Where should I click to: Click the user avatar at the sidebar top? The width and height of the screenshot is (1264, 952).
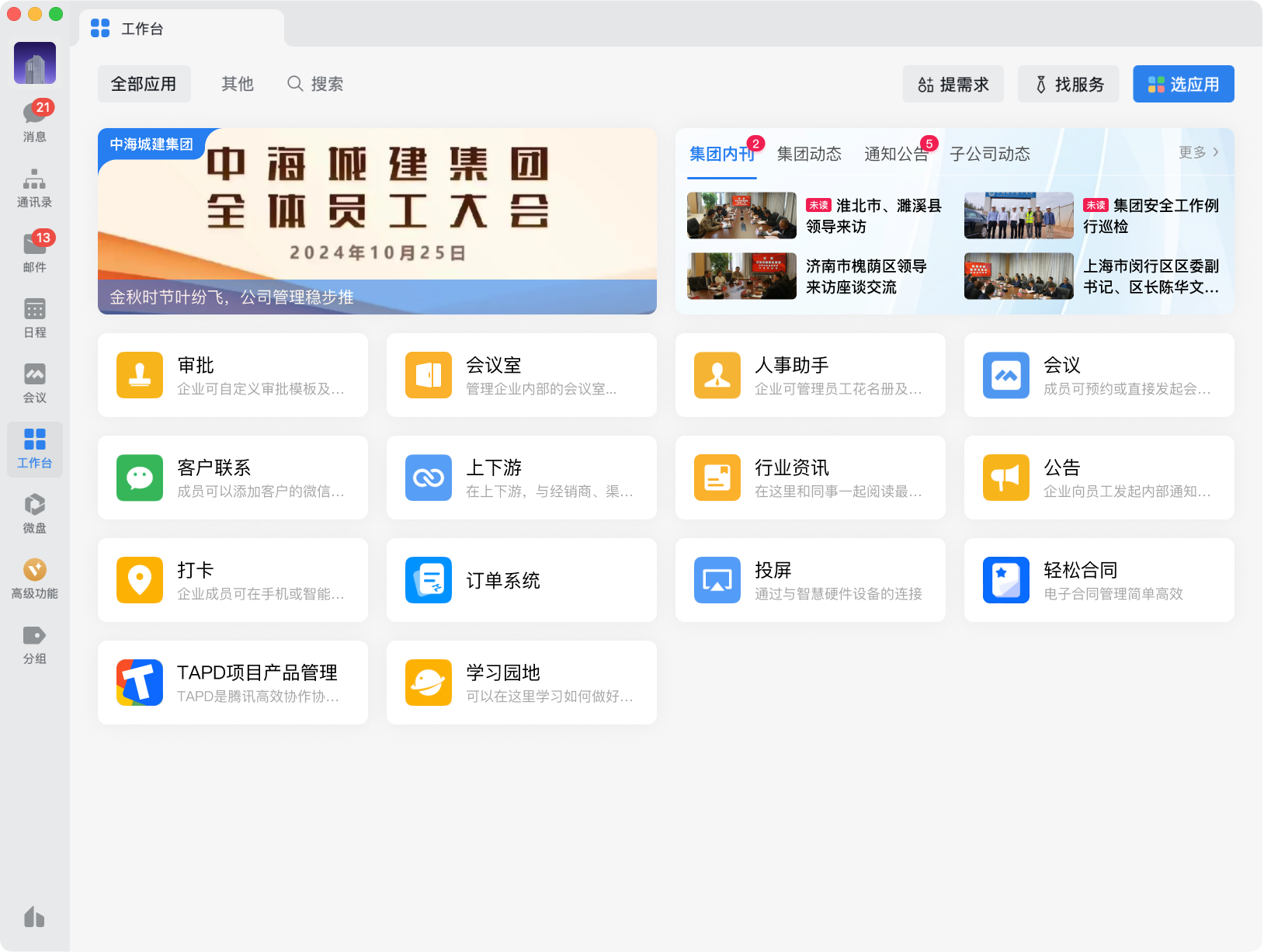point(35,63)
